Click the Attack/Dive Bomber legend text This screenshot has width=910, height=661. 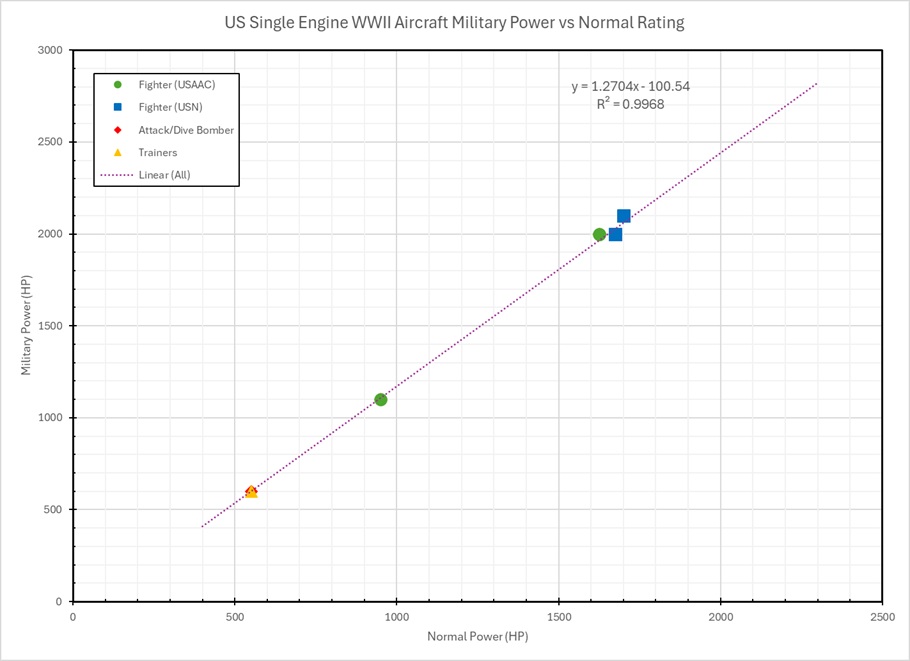pyautogui.click(x=186, y=130)
